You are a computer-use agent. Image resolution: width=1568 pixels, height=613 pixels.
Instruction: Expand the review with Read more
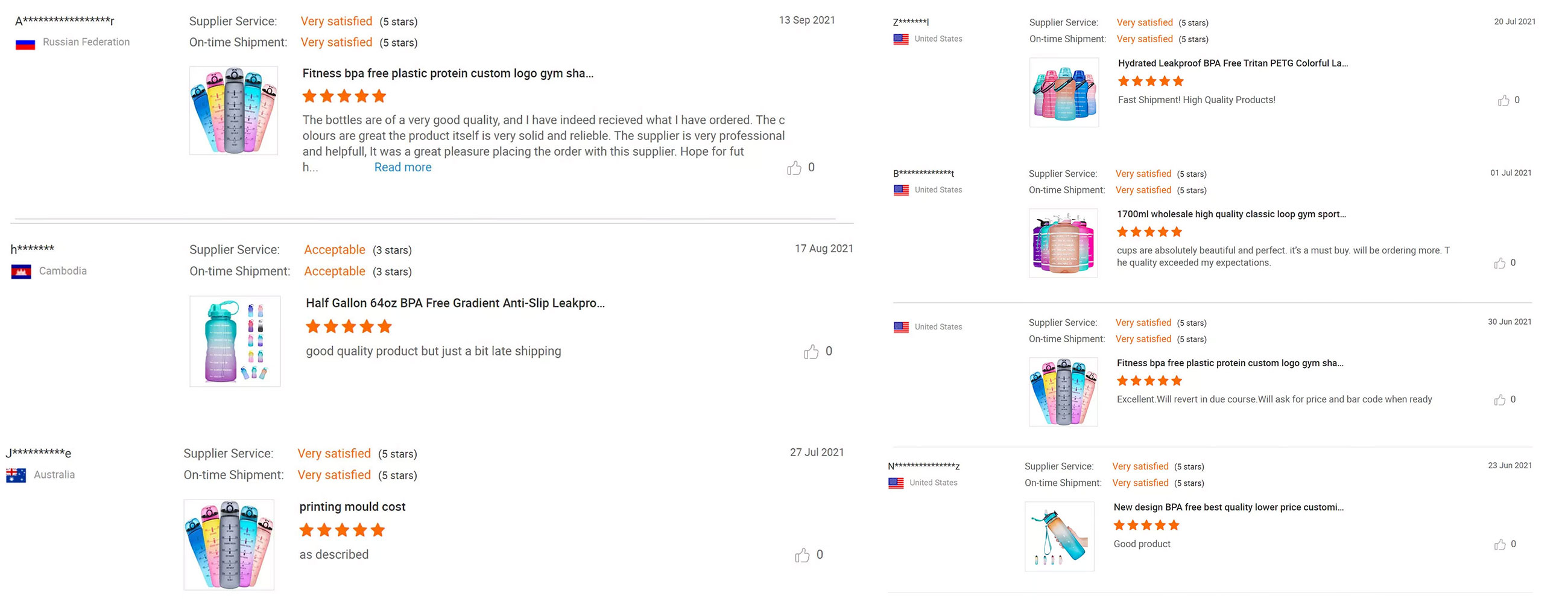[x=402, y=167]
